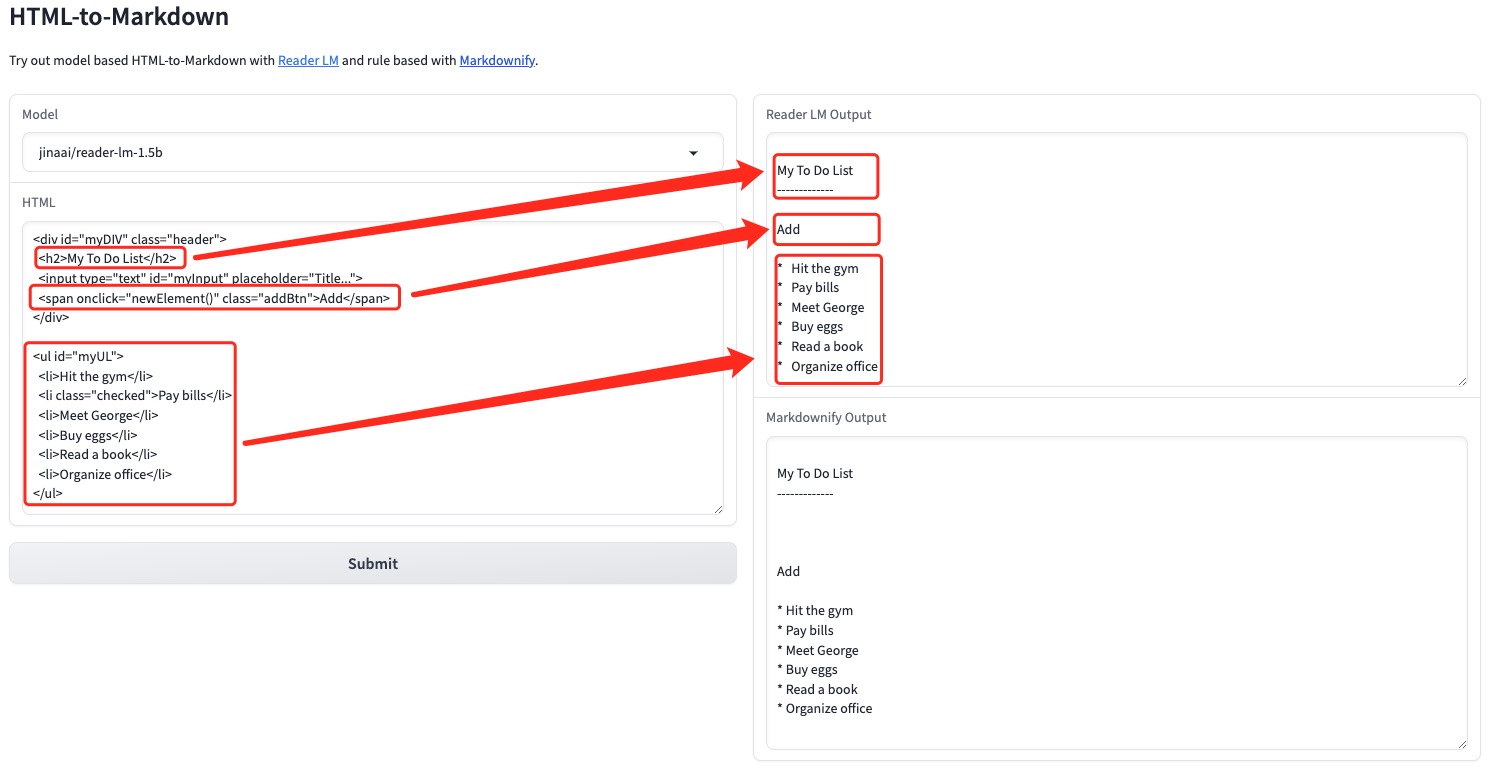Click the Meet George li line in HTML
The image size is (1492, 768).
(x=98, y=415)
